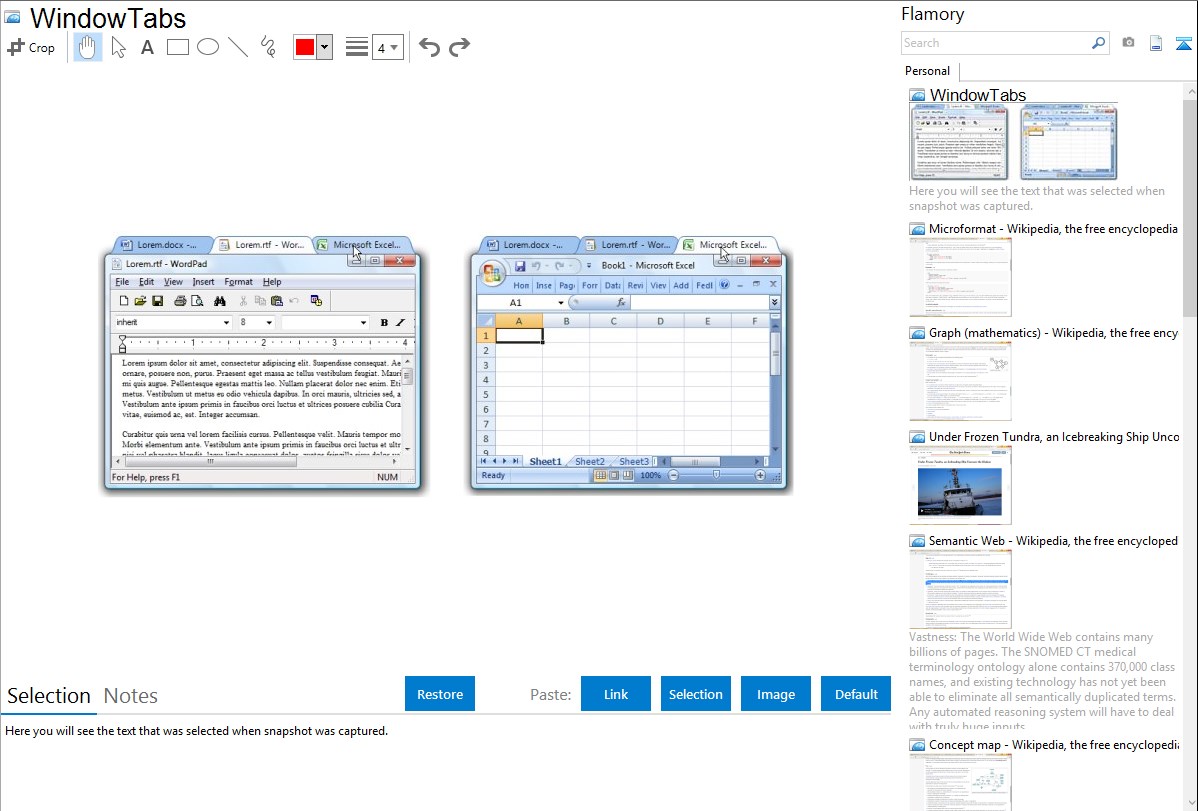Pick the freehand scribble tool
The height and width of the screenshot is (811, 1198).
tap(268, 47)
